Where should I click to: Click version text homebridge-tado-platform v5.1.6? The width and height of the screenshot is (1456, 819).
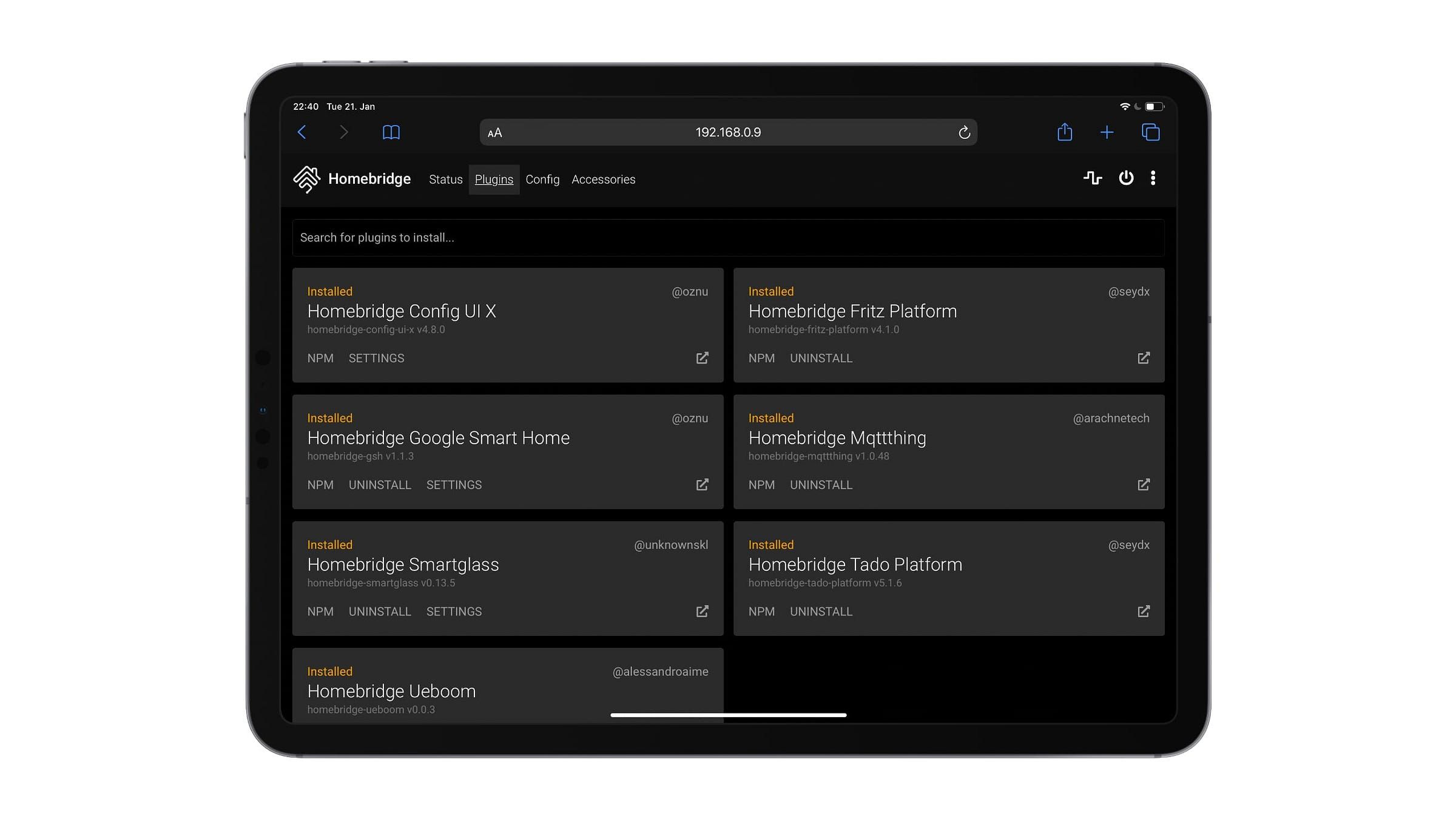click(825, 583)
